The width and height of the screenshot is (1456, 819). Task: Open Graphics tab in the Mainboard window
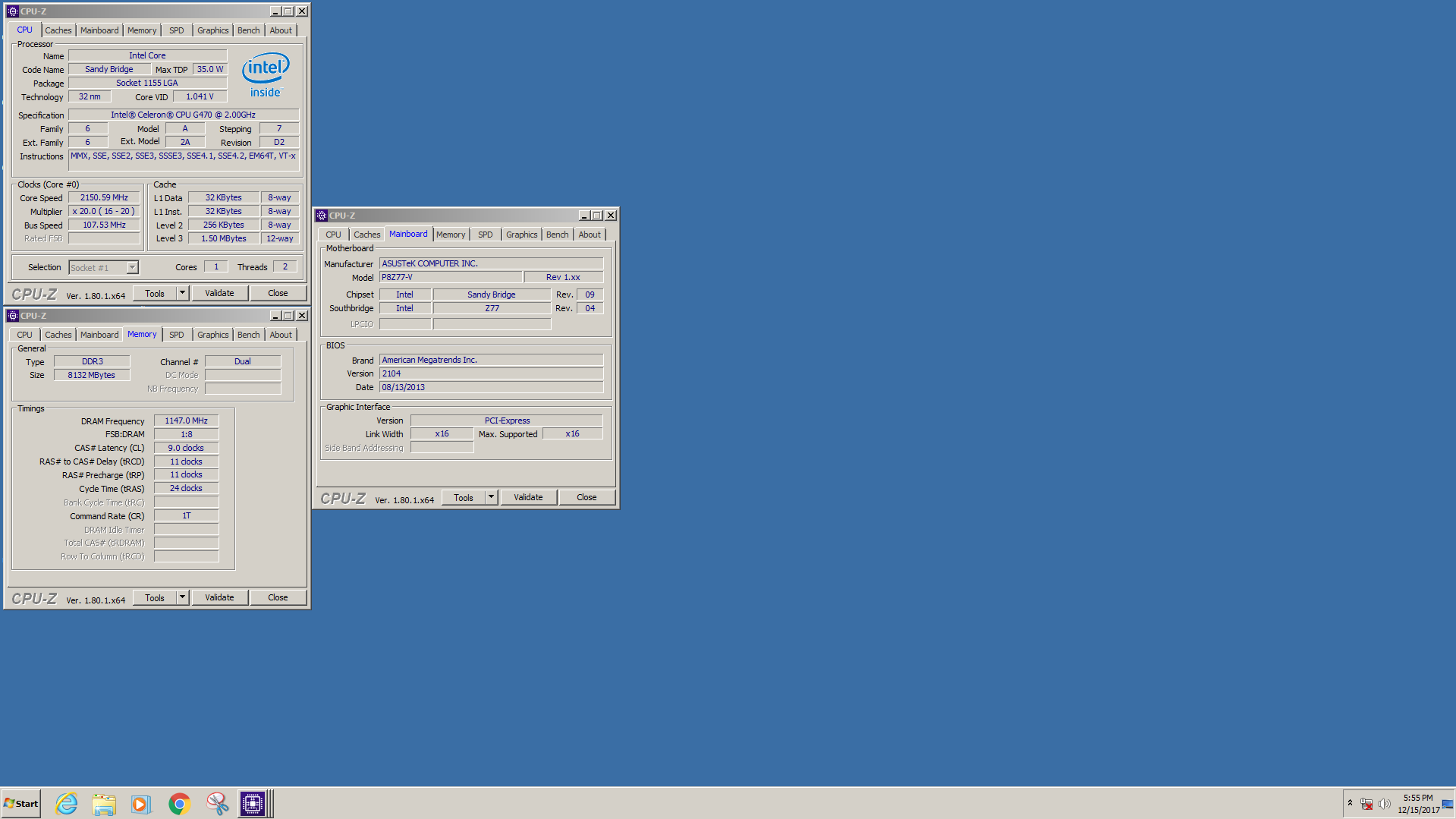[521, 235]
